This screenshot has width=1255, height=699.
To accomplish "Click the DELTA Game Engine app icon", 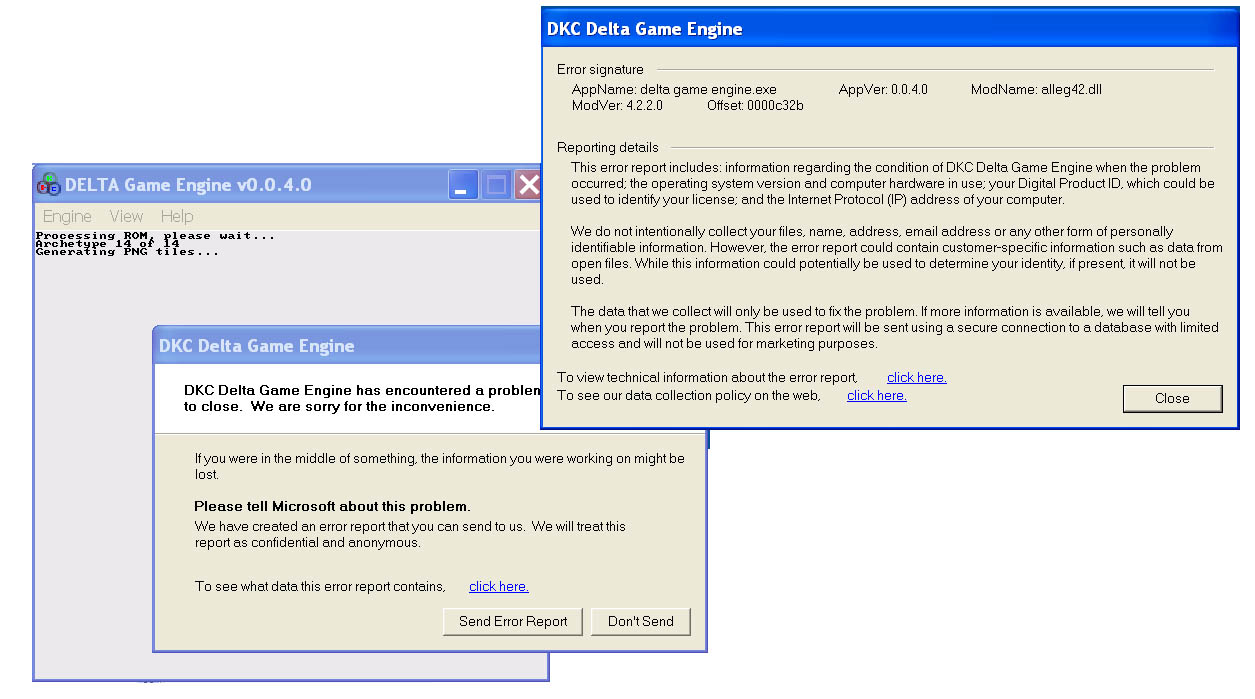I will coord(48,184).
